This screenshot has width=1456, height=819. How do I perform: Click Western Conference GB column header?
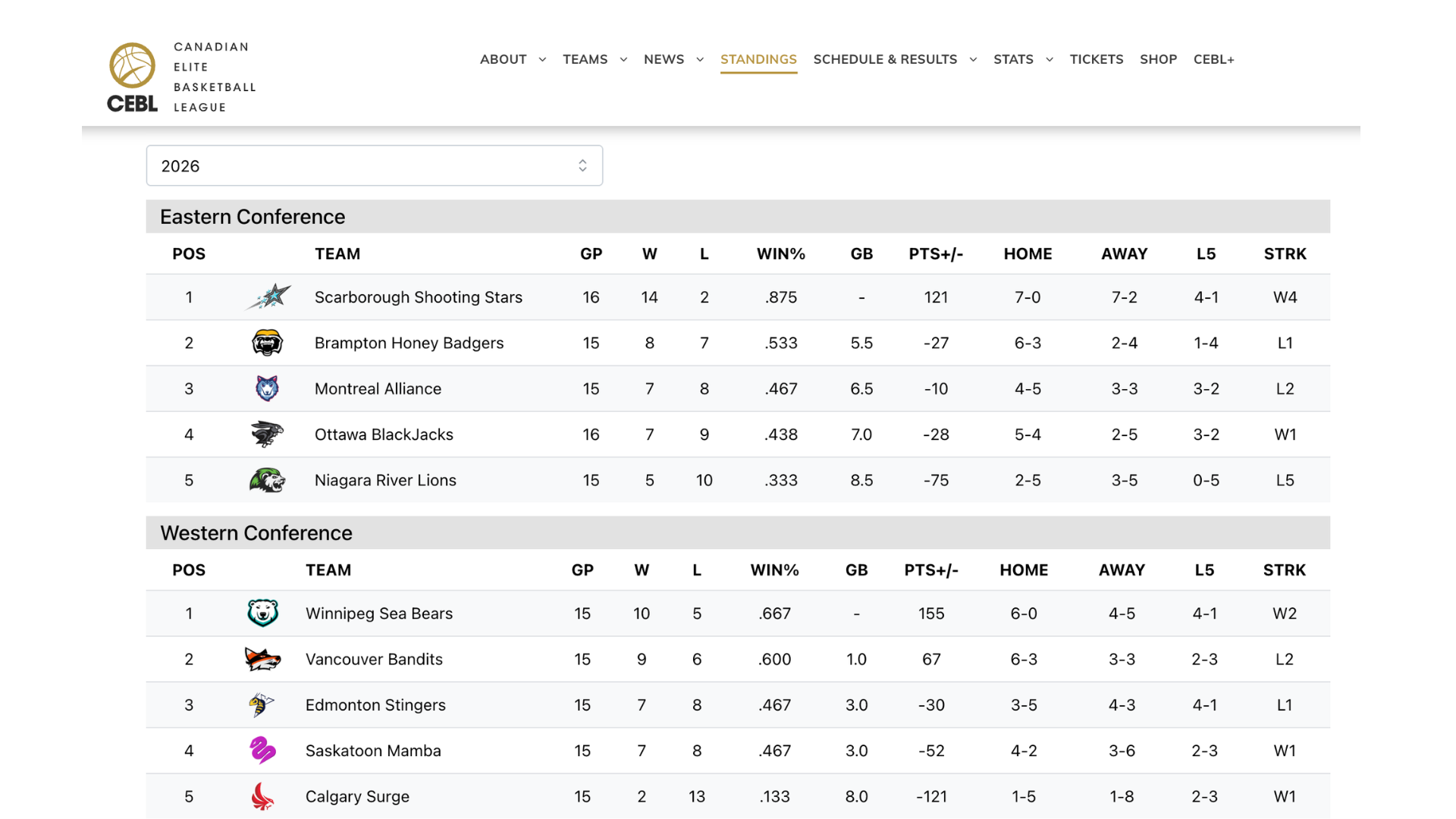pyautogui.click(x=856, y=570)
